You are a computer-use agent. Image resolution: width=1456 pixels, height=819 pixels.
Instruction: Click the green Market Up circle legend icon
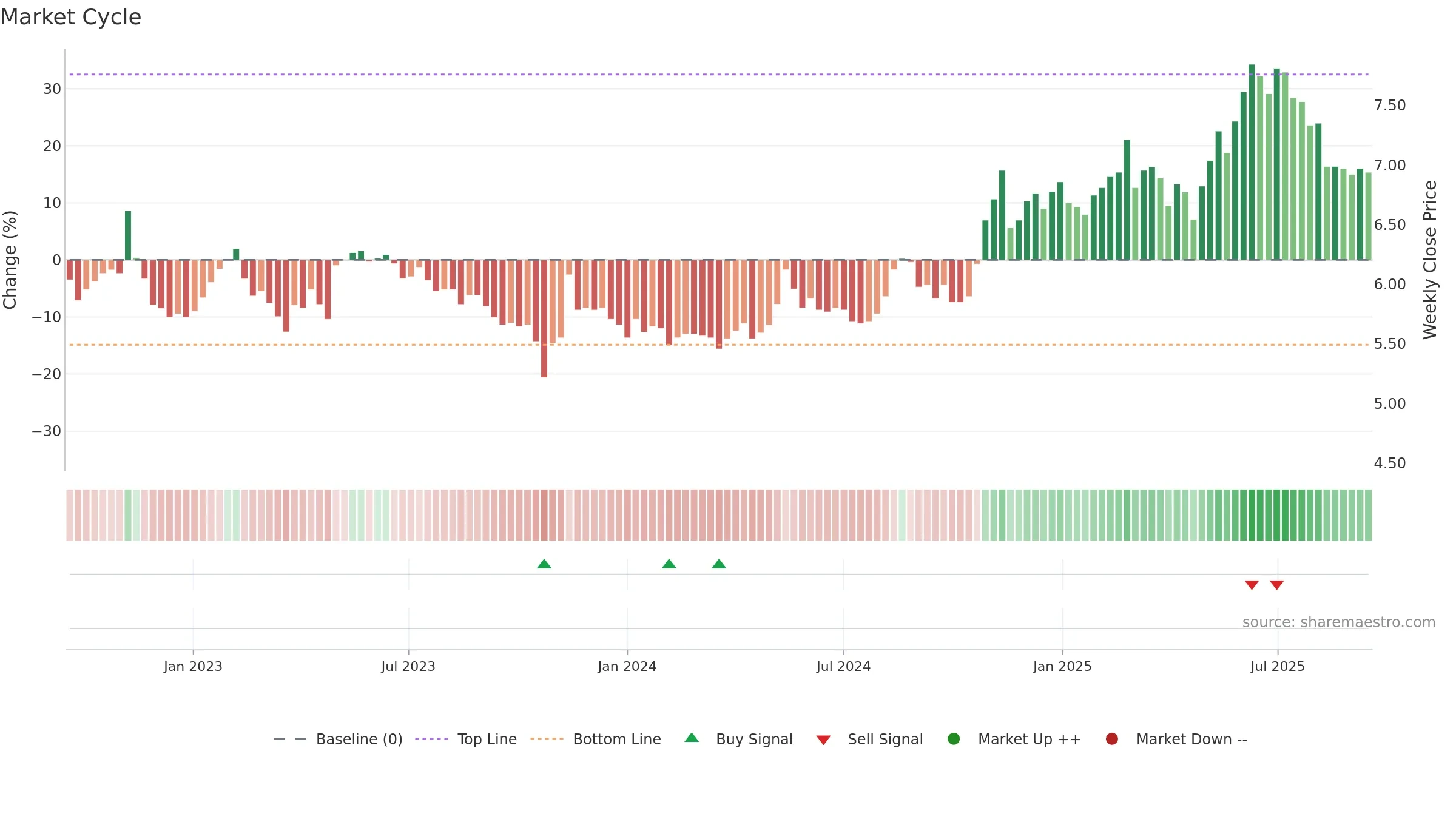[x=954, y=739]
